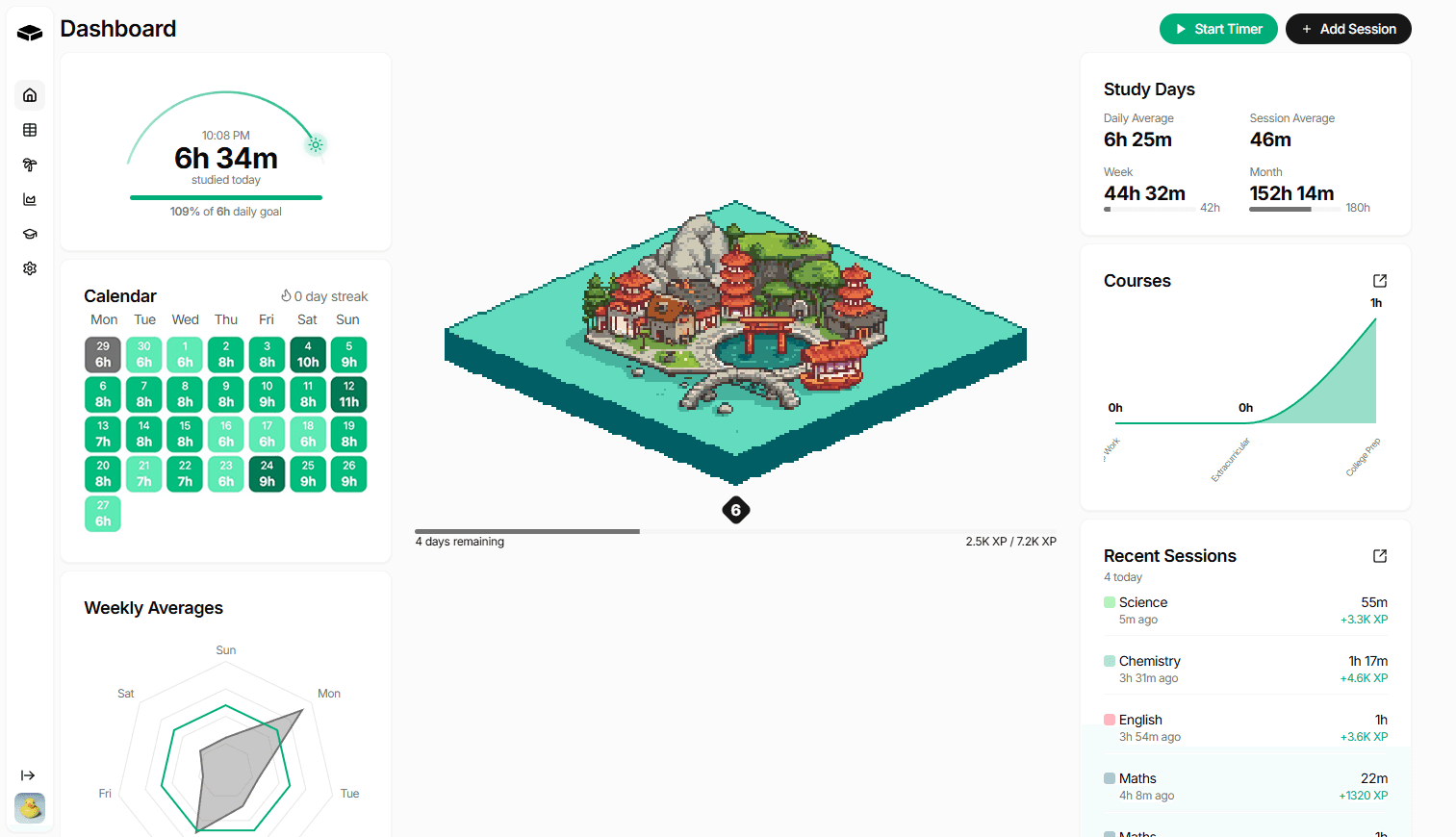Screen dimensions: 1456x837
Task: Expand Recent Sessions with the external-link icon
Action: (x=1379, y=556)
